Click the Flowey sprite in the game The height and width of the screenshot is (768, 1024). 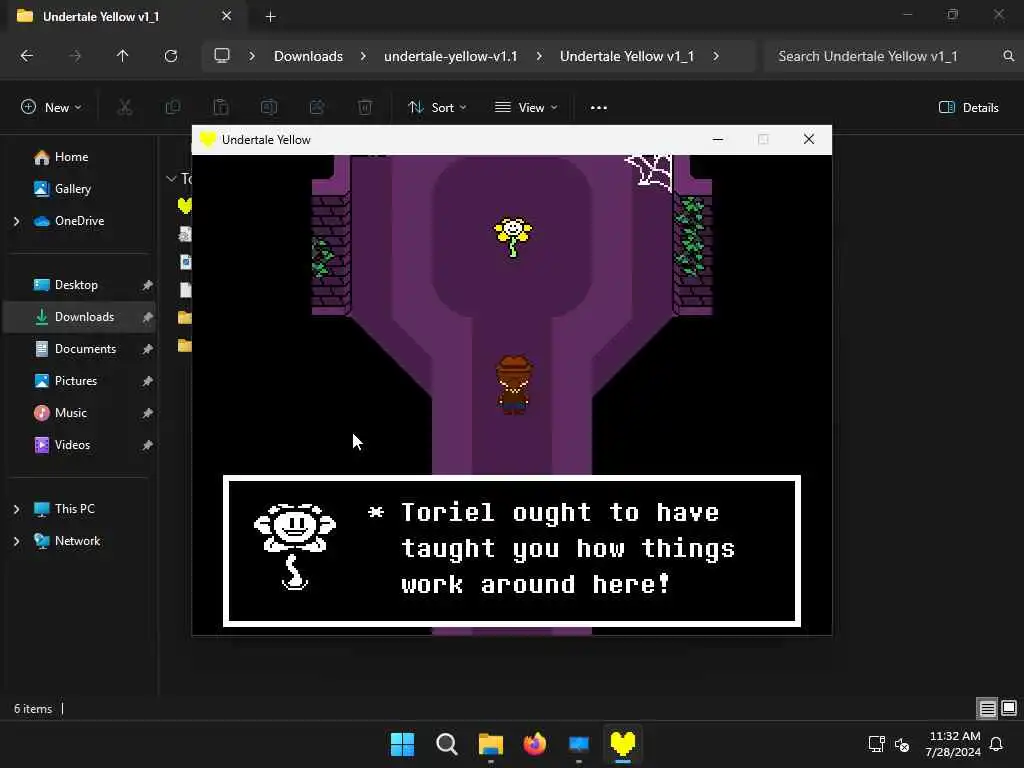tap(513, 237)
